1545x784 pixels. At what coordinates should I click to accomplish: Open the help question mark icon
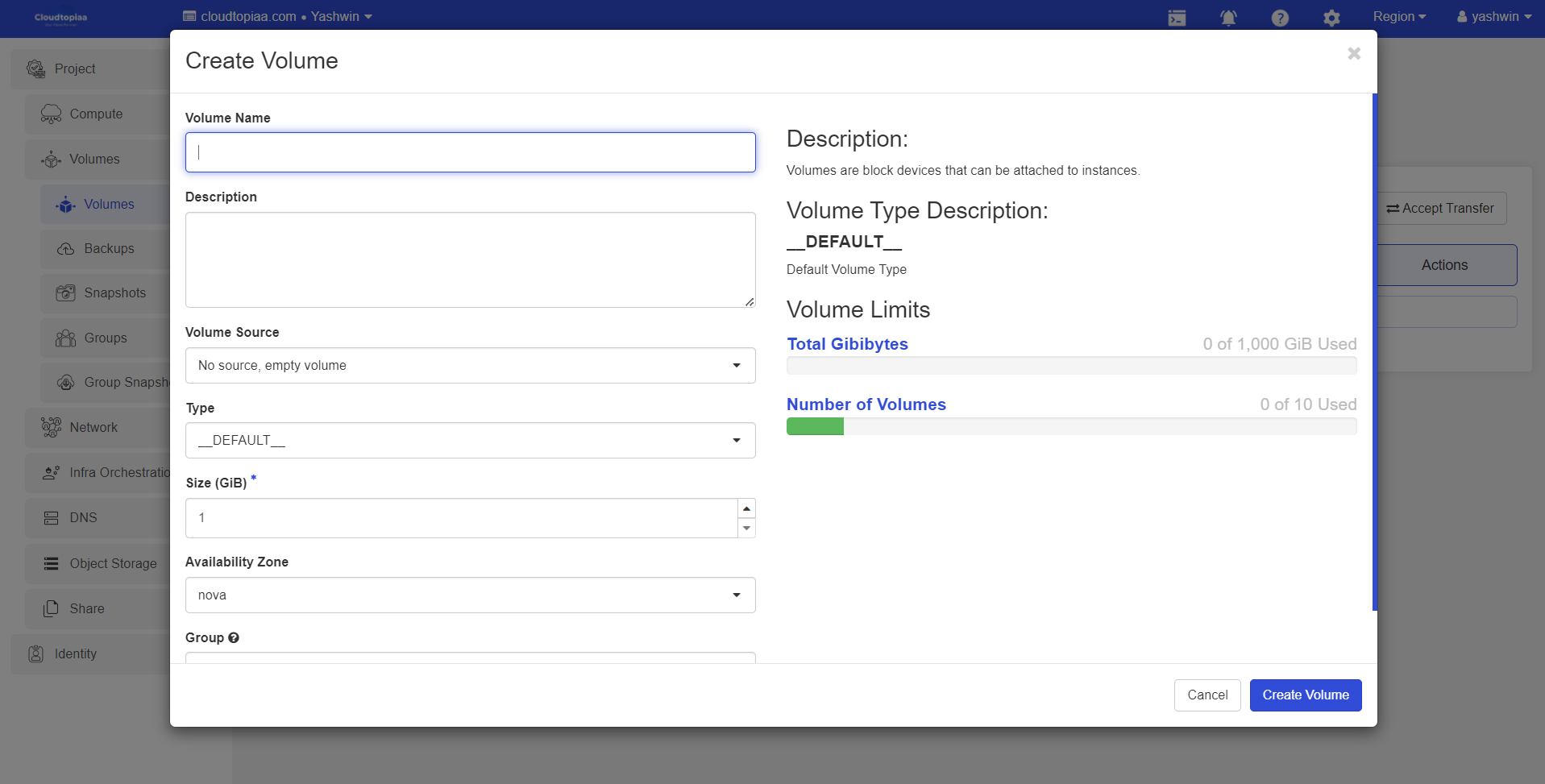click(1279, 18)
